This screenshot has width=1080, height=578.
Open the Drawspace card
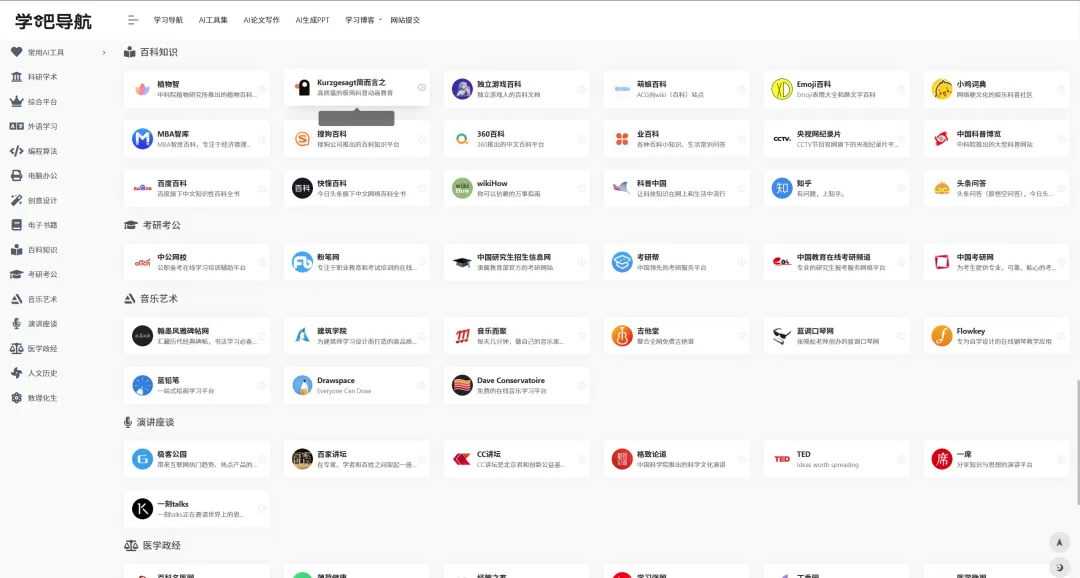(x=357, y=385)
